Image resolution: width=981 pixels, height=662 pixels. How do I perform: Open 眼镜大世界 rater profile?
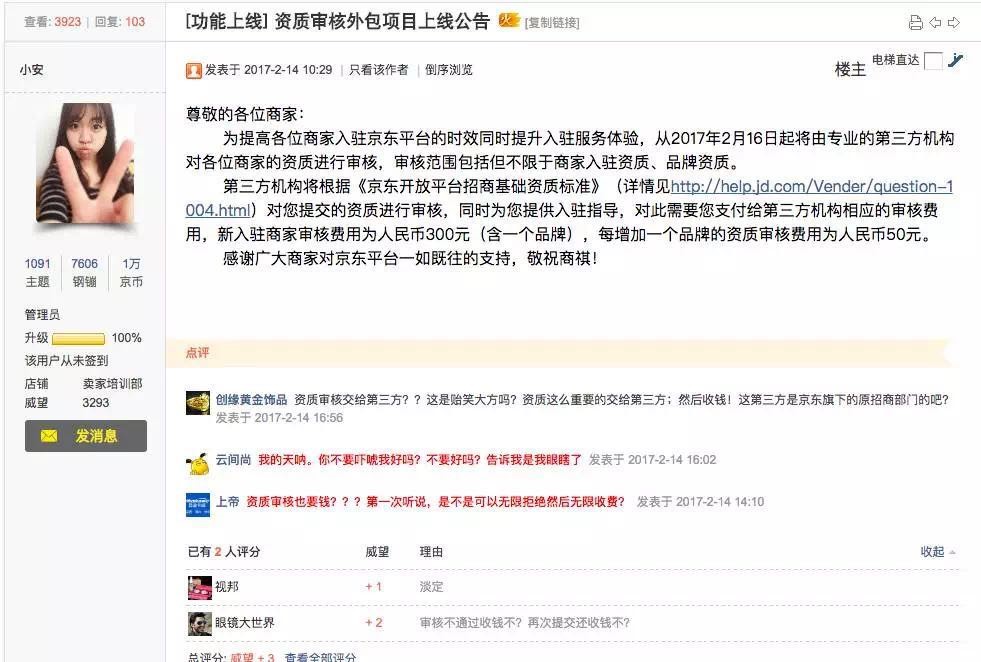tap(245, 623)
